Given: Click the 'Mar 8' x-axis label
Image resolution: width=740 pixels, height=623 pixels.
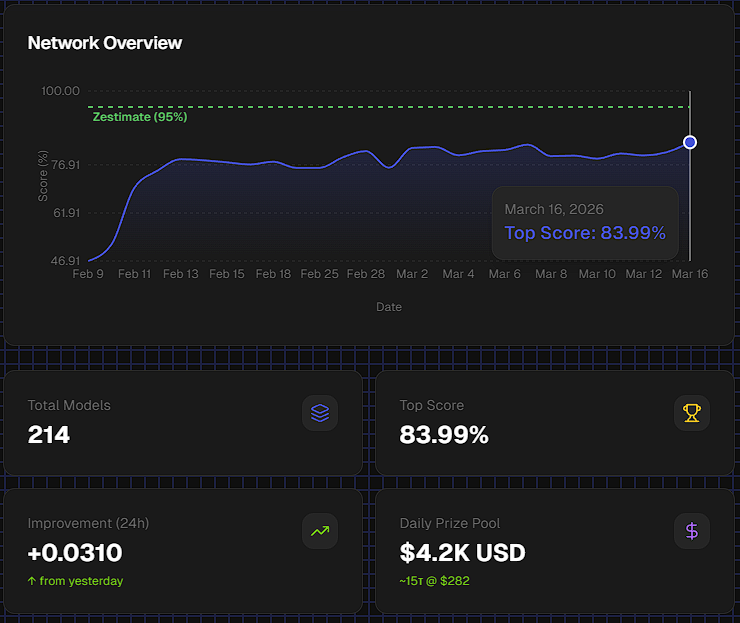Looking at the screenshot, I should click(551, 274).
